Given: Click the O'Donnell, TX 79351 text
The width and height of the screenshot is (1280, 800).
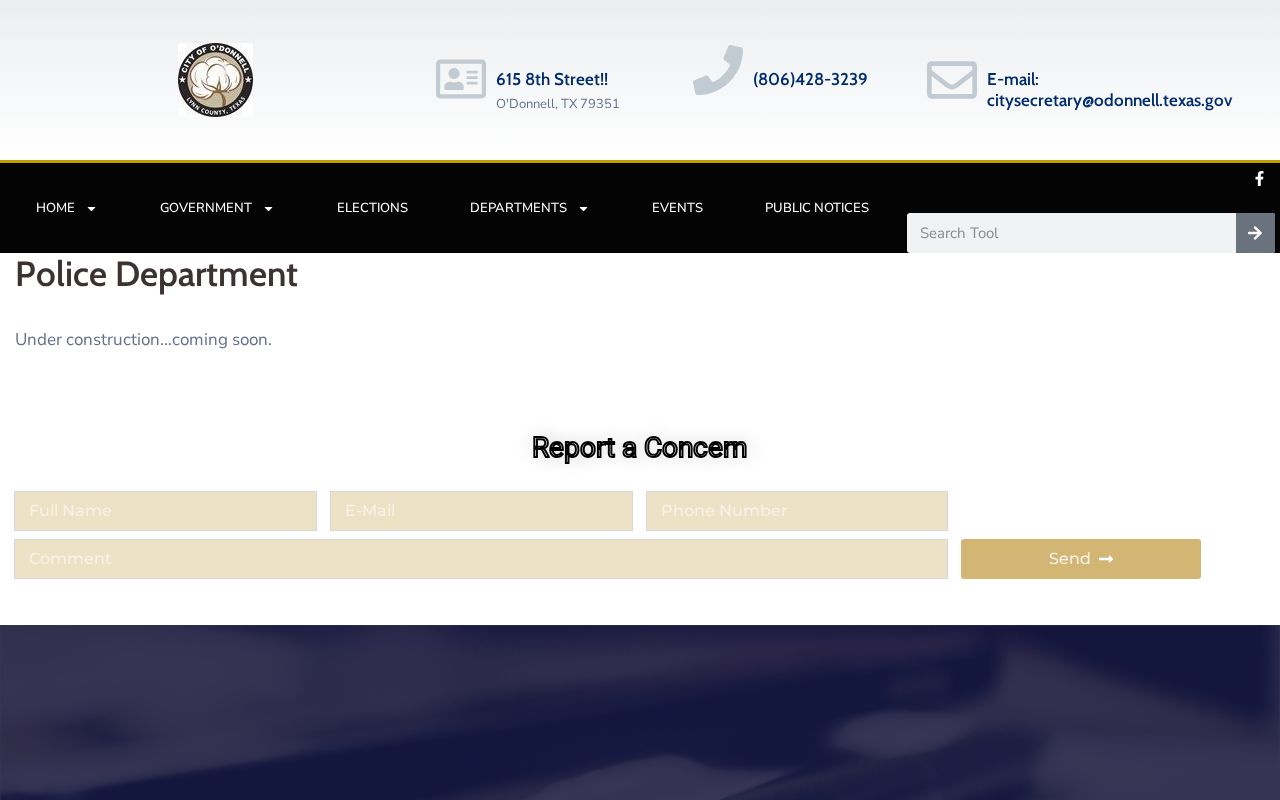Looking at the screenshot, I should click(558, 104).
